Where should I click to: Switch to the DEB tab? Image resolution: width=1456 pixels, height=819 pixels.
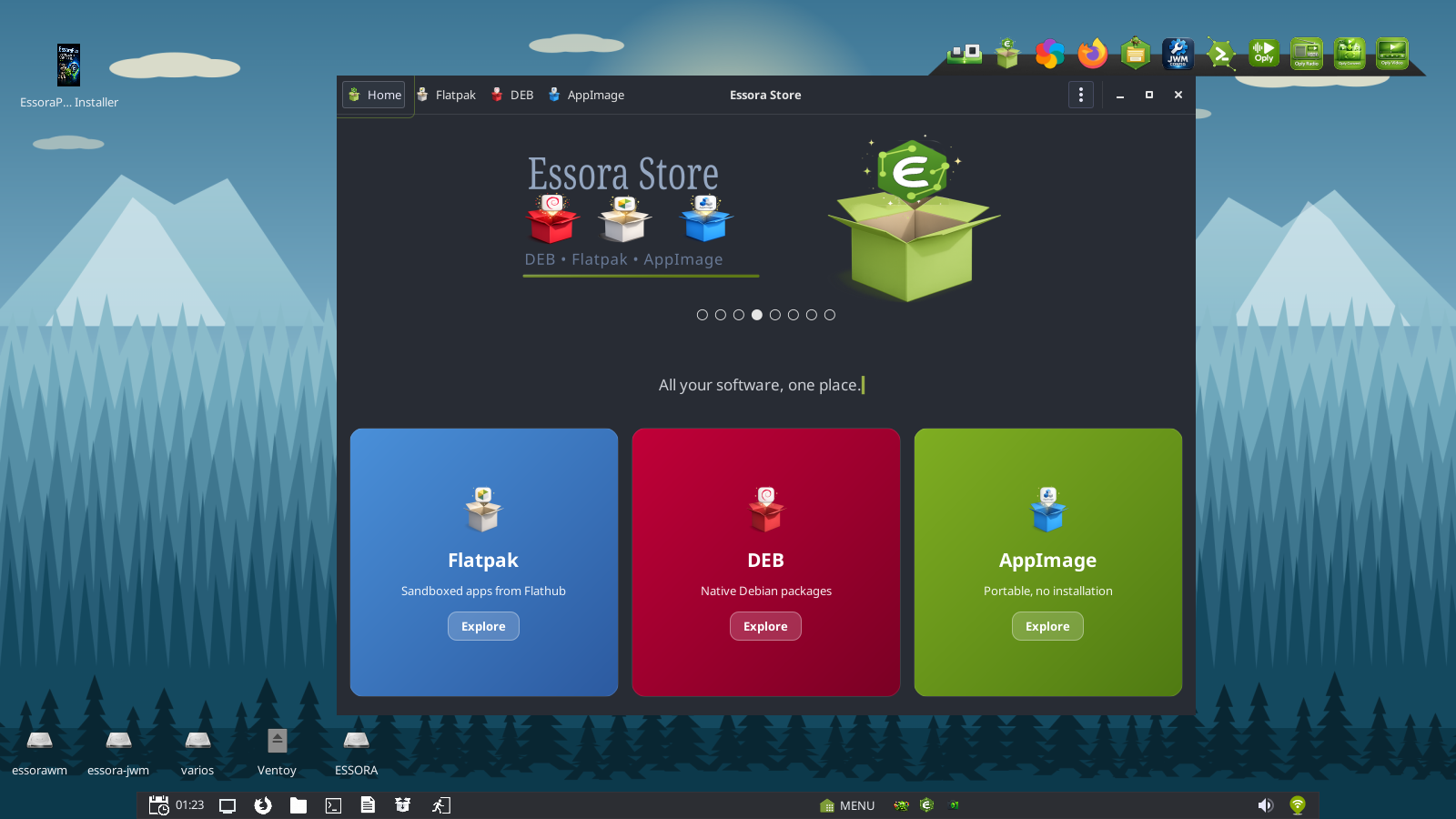[x=512, y=95]
